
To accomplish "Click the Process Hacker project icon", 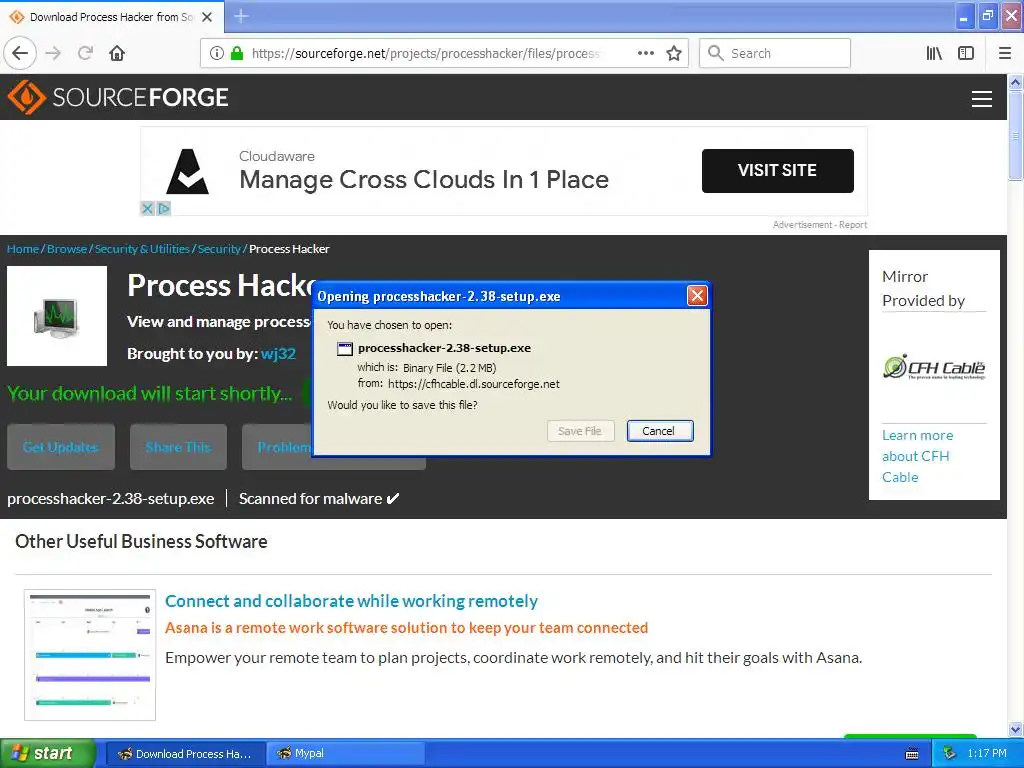I will 57,316.
